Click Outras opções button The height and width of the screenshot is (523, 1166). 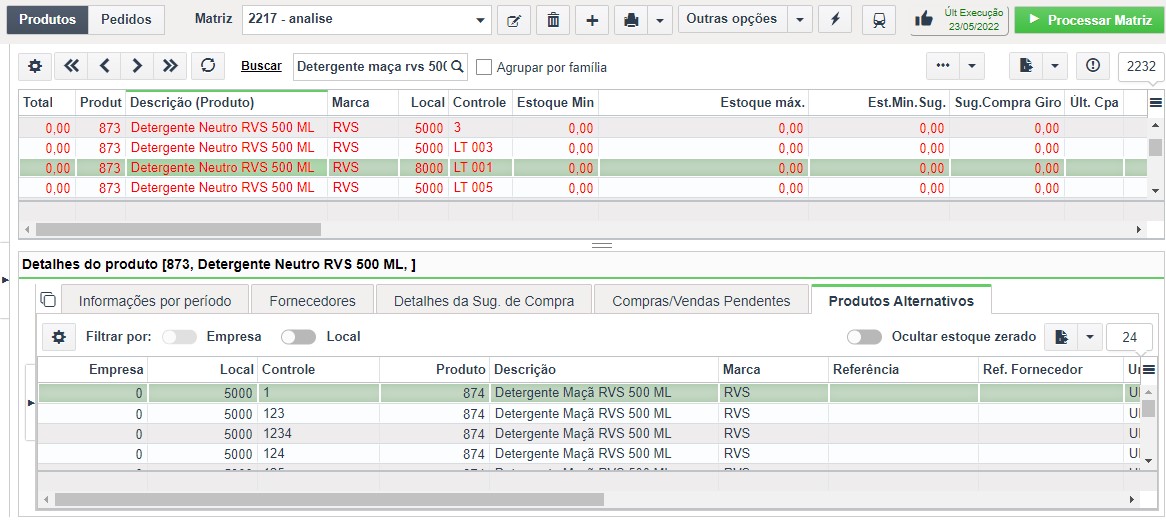tap(732, 20)
